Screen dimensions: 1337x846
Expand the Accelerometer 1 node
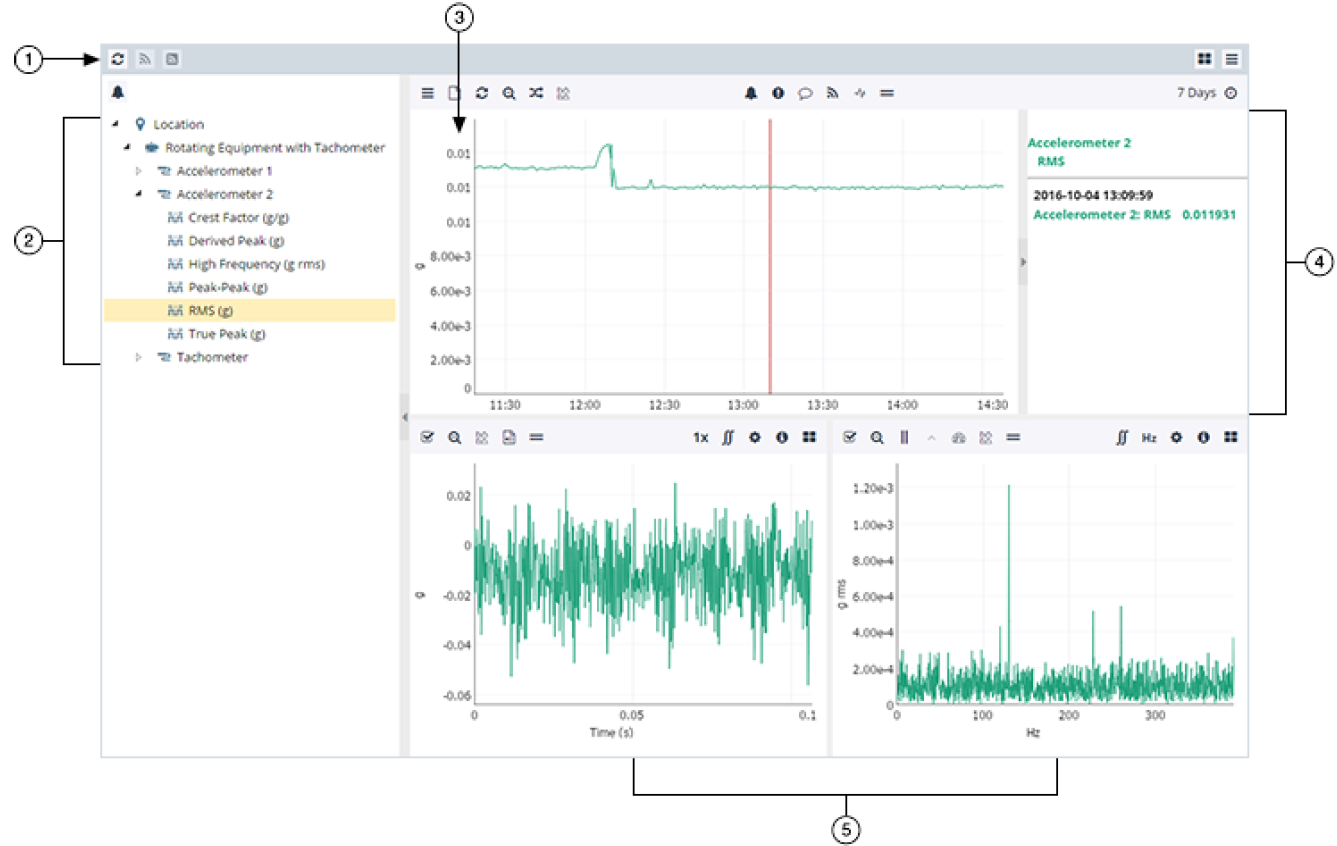tap(139, 171)
